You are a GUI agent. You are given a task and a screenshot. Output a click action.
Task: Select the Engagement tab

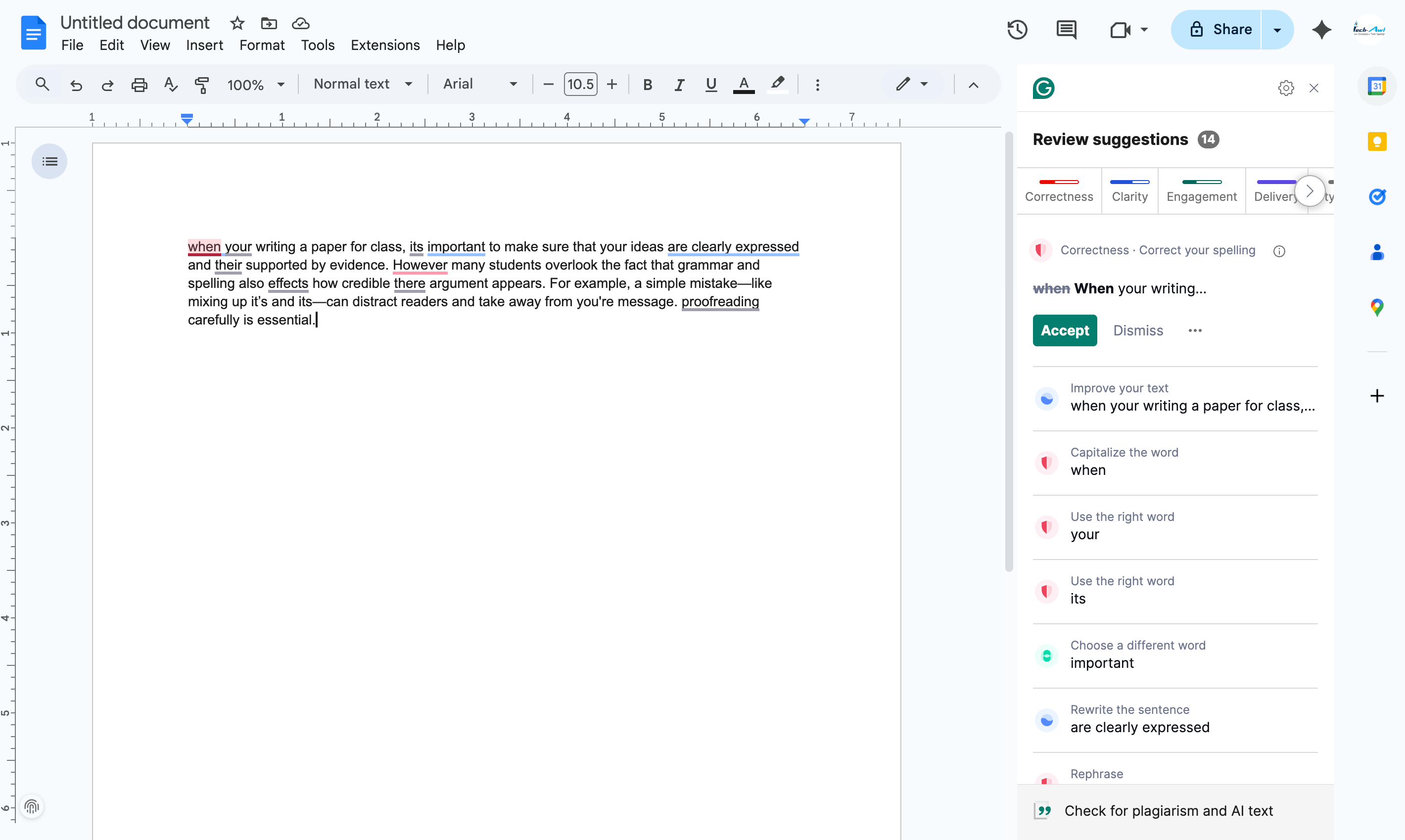point(1201,191)
